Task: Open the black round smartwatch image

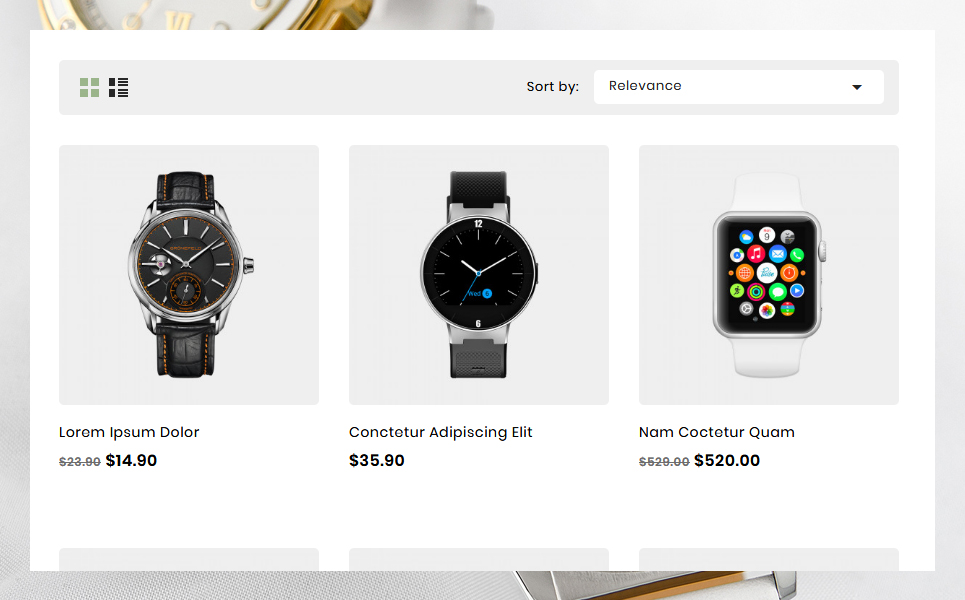Action: pyautogui.click(x=479, y=275)
